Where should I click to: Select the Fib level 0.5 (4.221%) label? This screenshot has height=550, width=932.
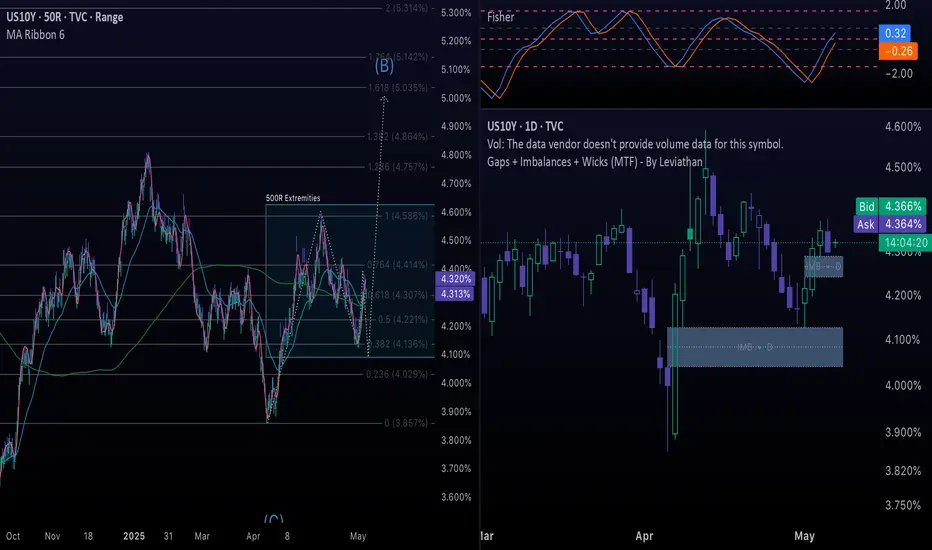pyautogui.click(x=402, y=319)
